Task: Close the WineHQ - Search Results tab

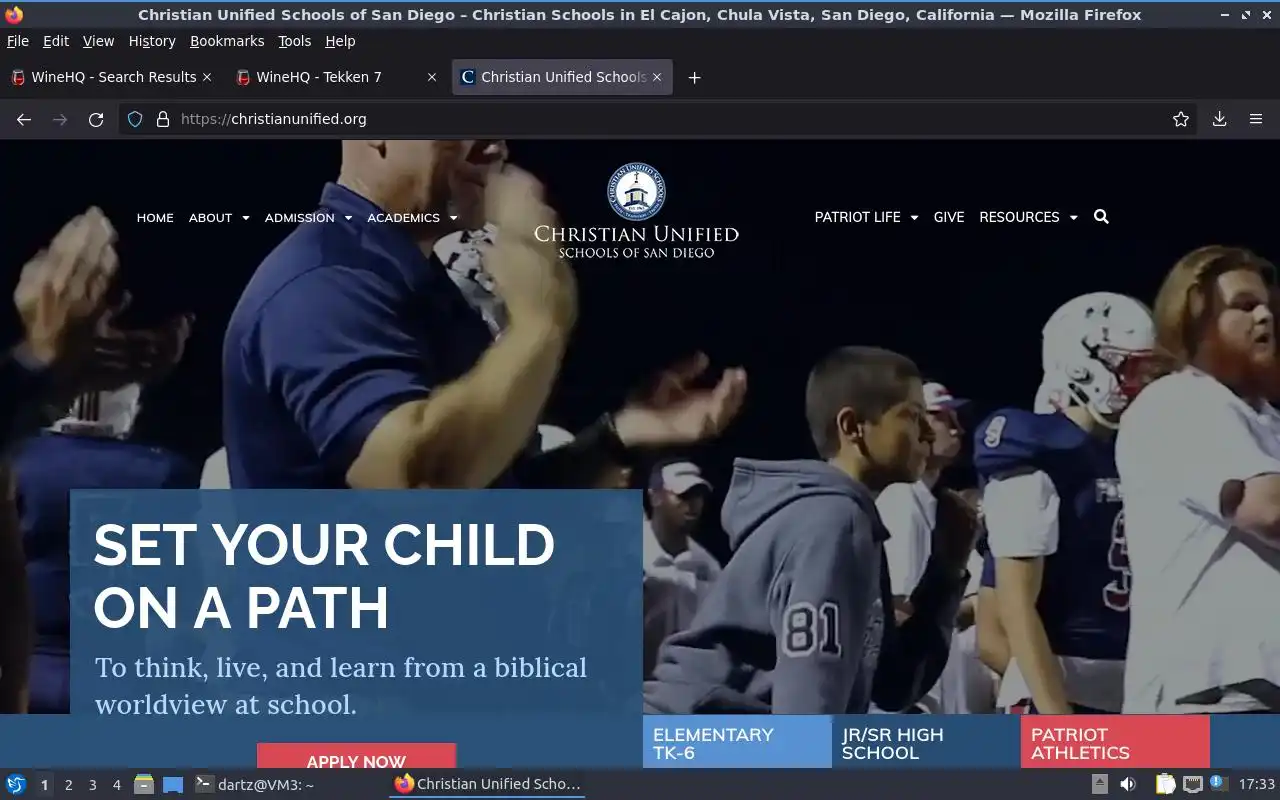Action: [207, 77]
